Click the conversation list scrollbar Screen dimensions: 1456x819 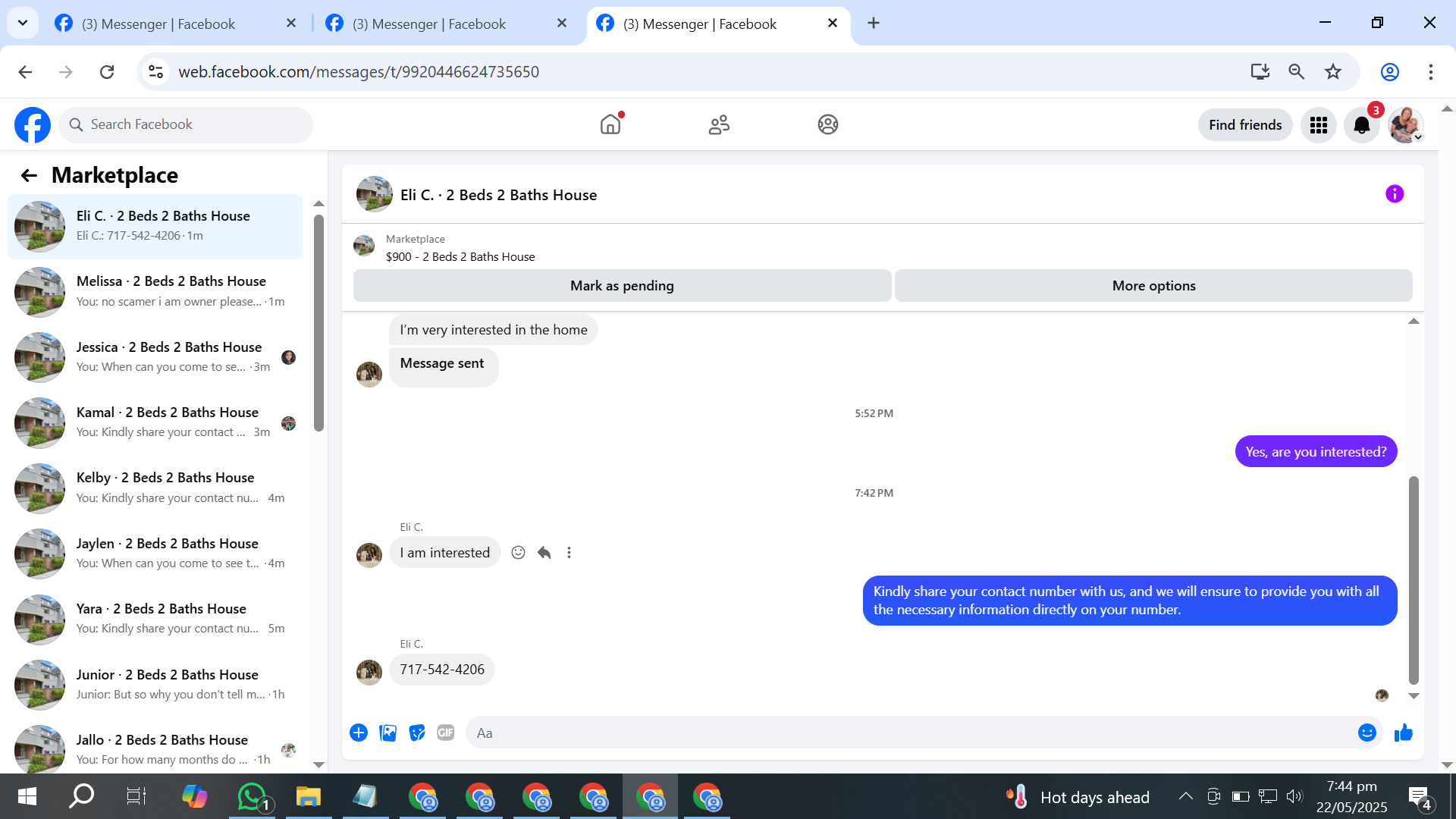point(319,322)
